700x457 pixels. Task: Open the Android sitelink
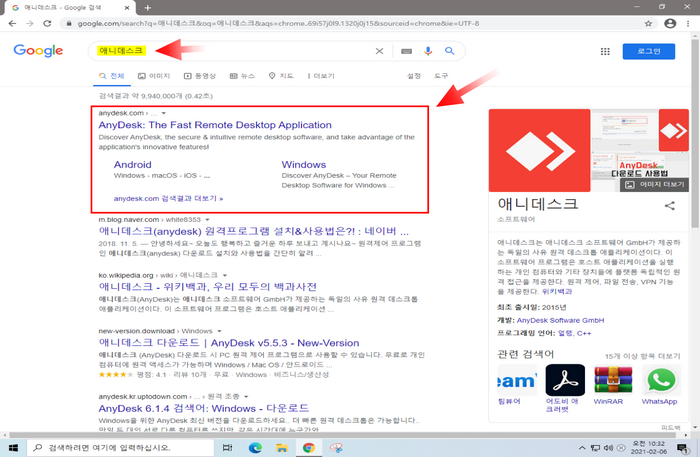pos(133,164)
